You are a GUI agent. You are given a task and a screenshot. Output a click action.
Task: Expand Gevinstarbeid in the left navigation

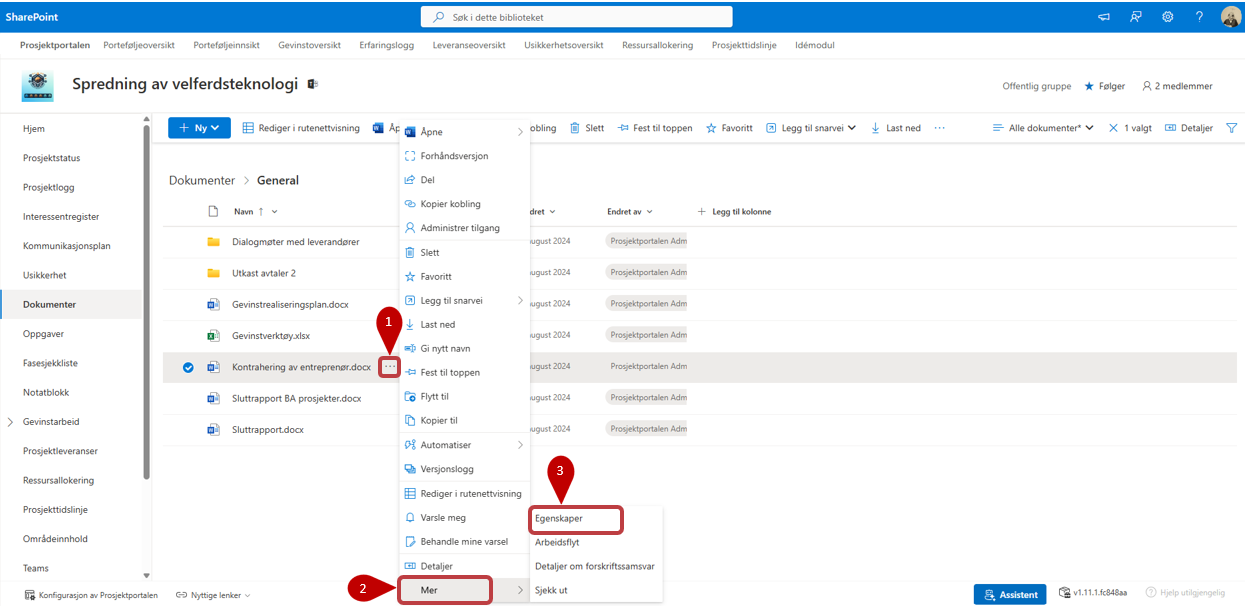10,422
